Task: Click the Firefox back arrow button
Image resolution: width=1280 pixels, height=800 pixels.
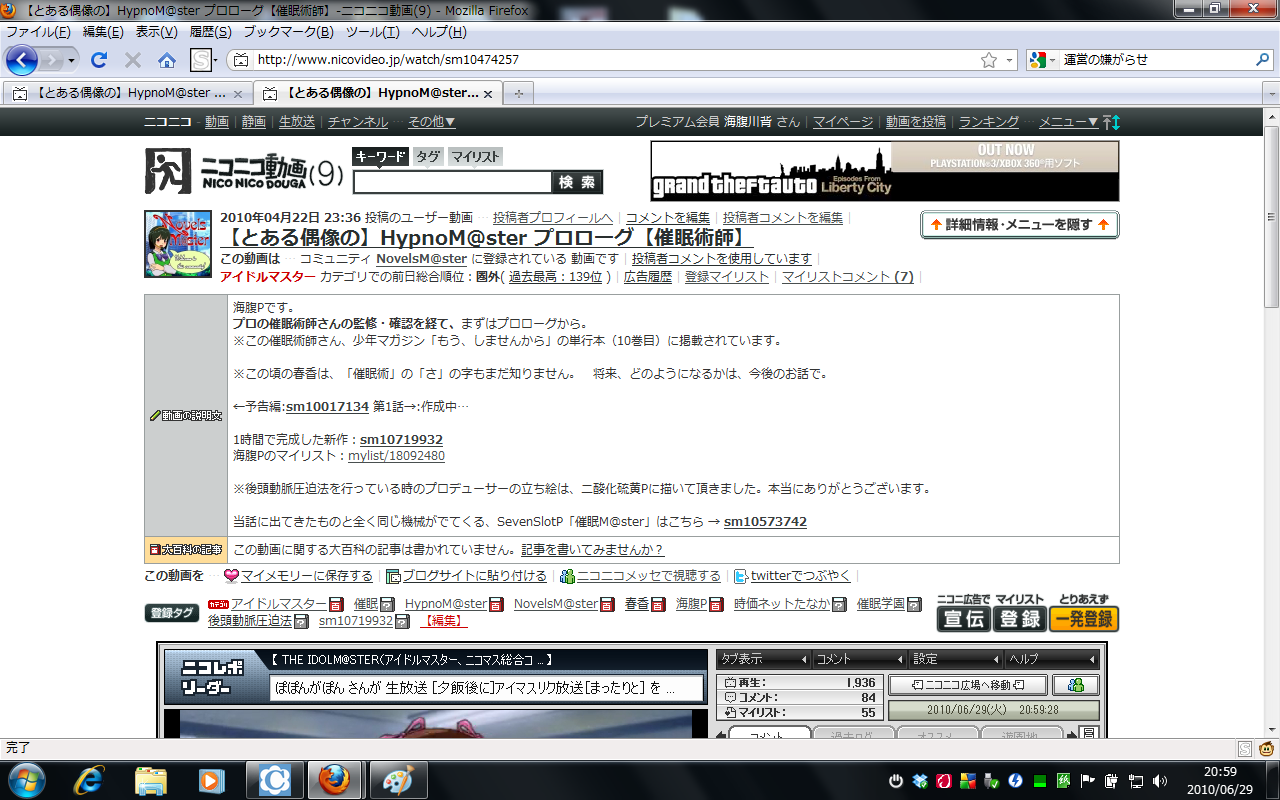Action: click(x=22, y=60)
